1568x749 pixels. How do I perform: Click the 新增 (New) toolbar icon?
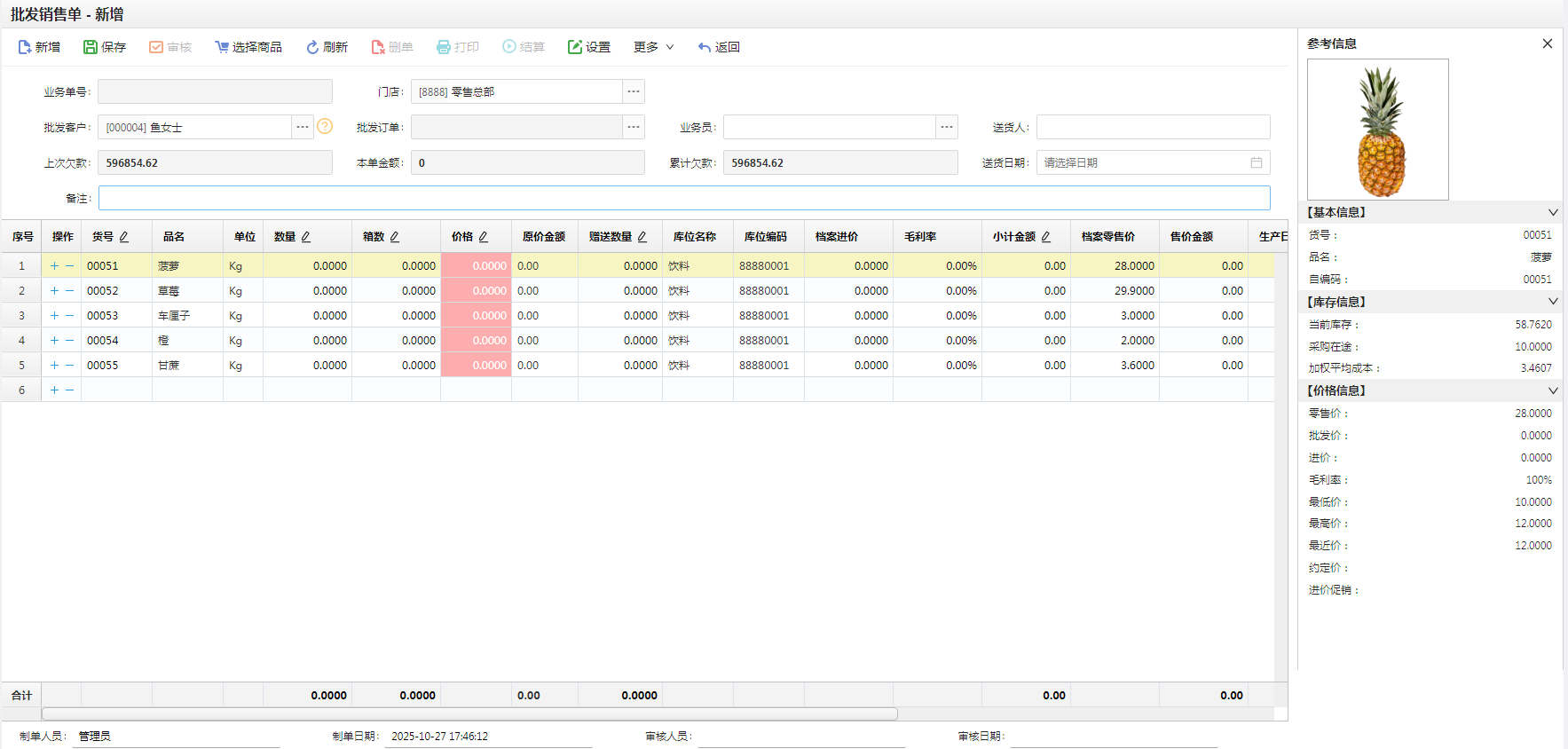click(25, 47)
